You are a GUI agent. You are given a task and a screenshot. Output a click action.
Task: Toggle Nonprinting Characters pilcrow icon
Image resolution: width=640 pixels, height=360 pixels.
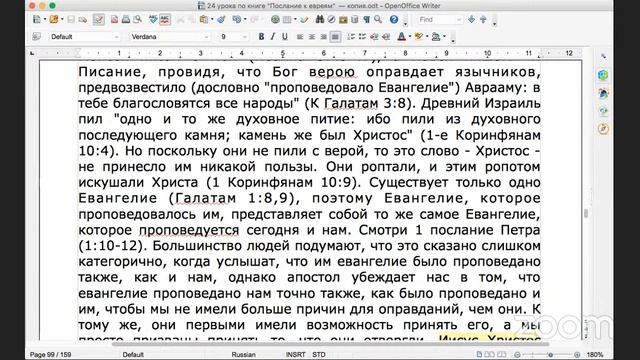tap(366, 19)
